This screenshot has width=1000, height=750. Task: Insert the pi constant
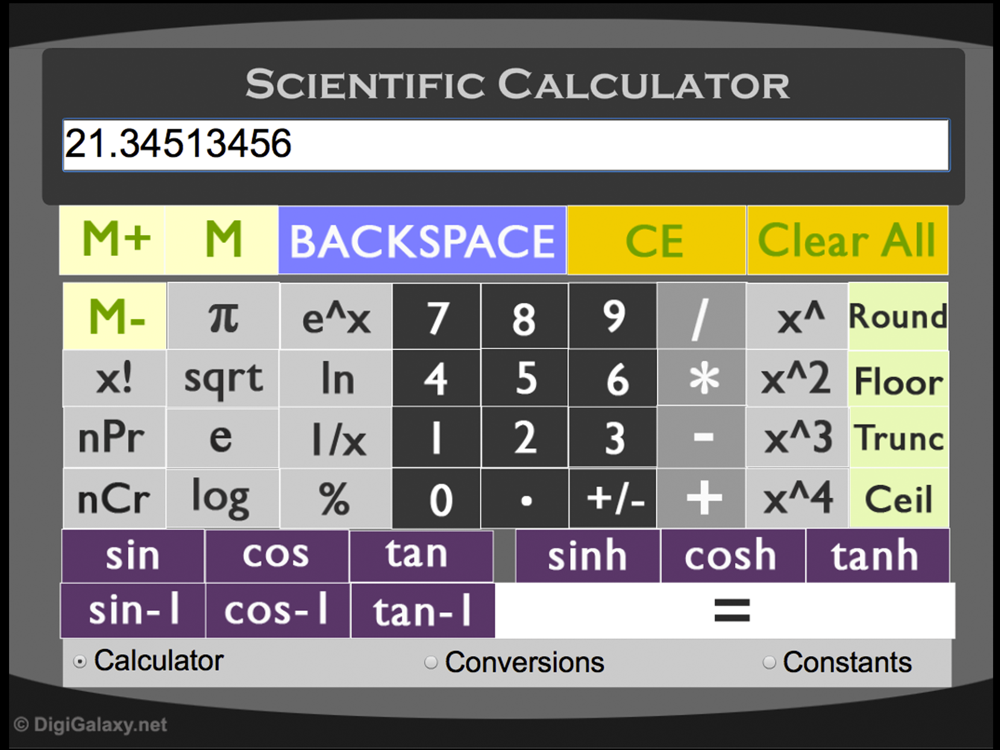(223, 316)
